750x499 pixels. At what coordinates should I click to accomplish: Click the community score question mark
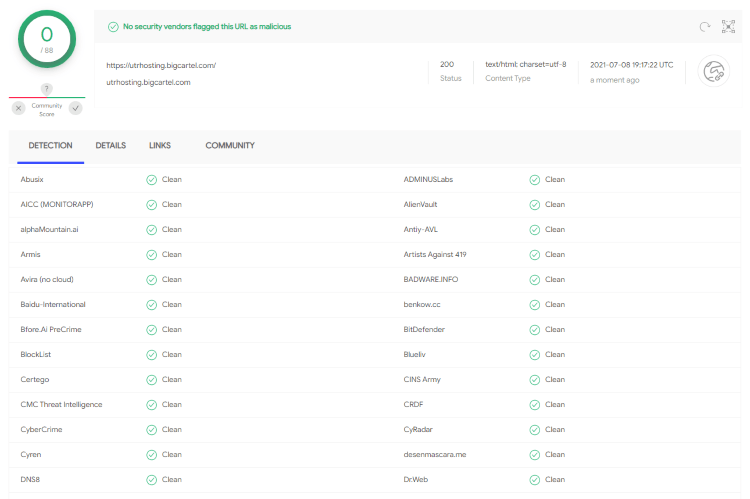(47, 89)
